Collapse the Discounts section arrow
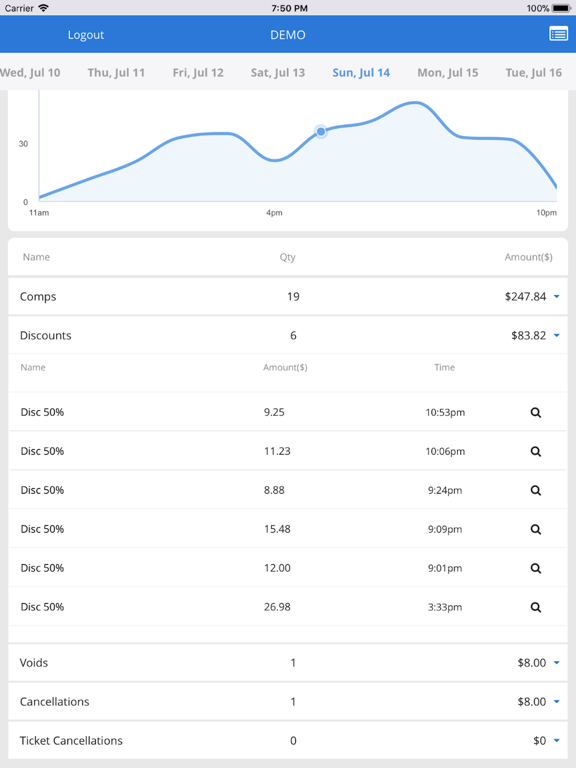Viewport: 576px width, 768px height. (x=556, y=336)
